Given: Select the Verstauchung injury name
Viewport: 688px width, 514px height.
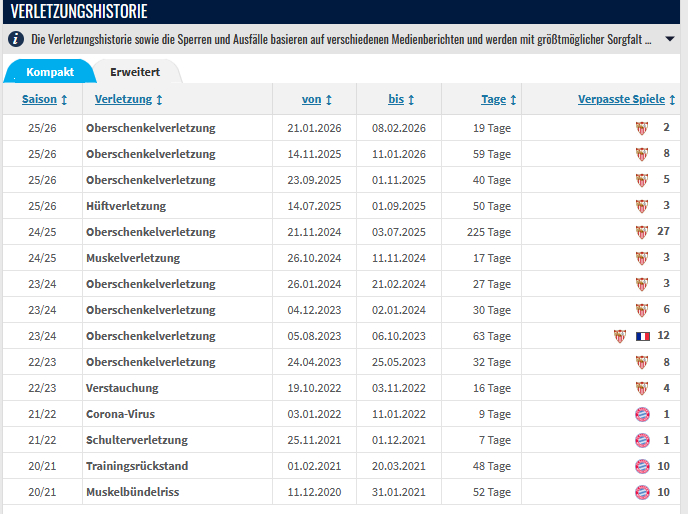Looking at the screenshot, I should coord(122,388).
